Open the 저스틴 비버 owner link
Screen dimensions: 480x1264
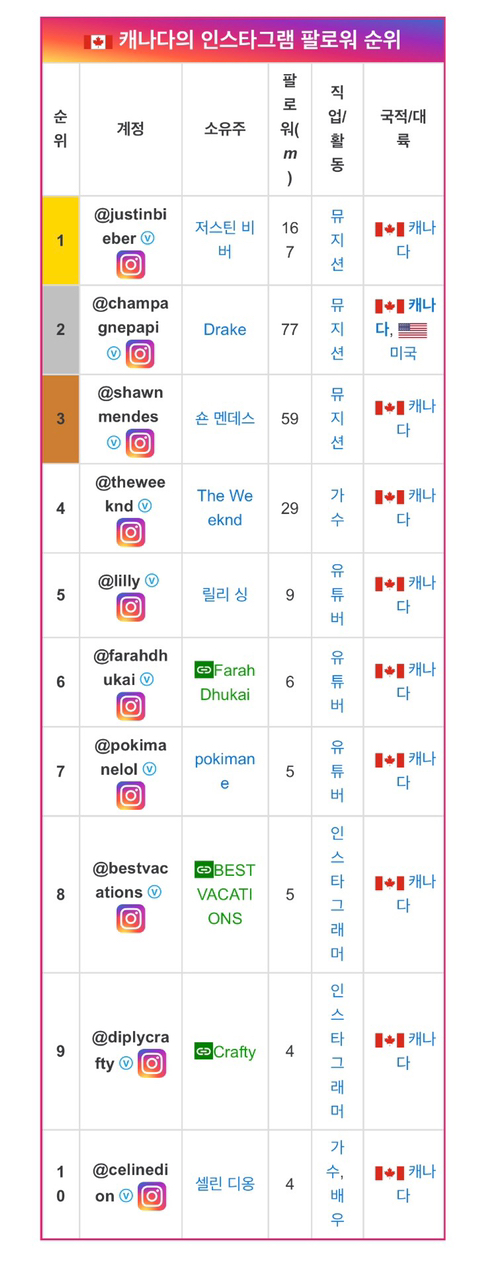pyautogui.click(x=225, y=239)
